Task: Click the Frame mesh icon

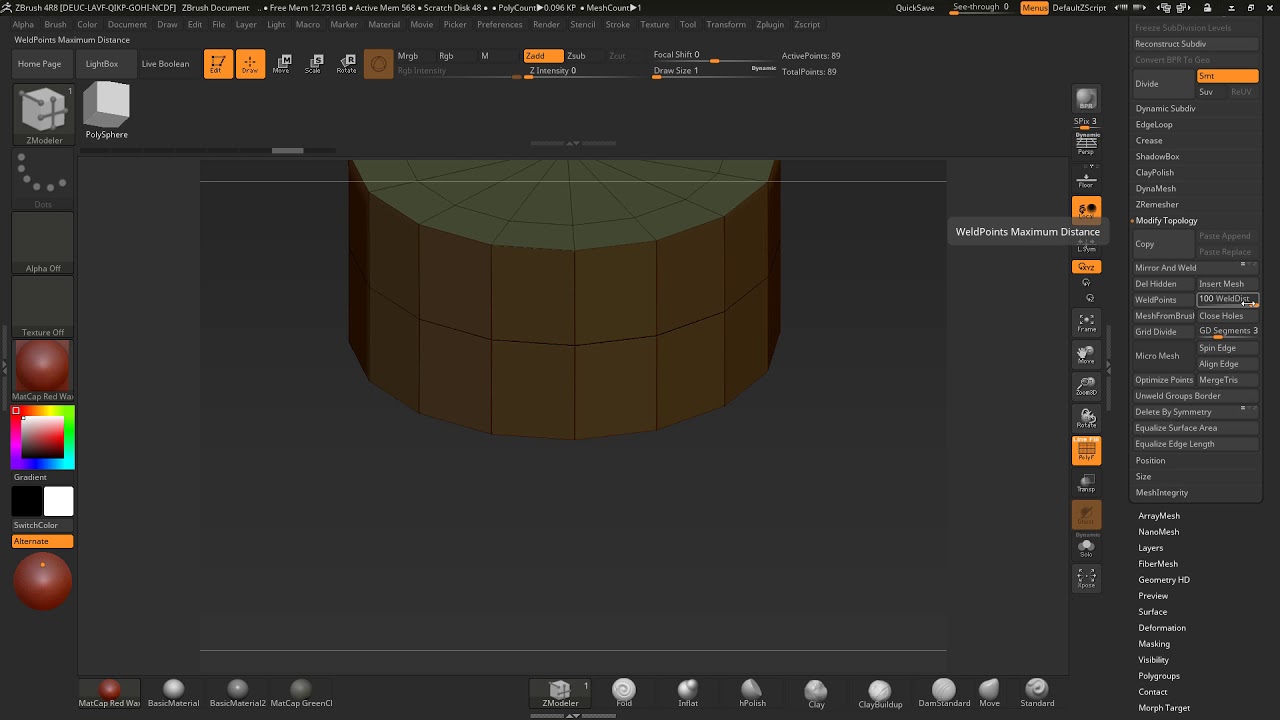Action: tap(1086, 322)
